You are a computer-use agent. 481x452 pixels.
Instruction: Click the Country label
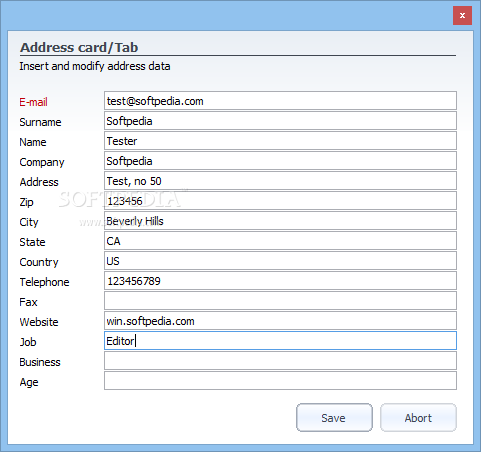[39, 262]
